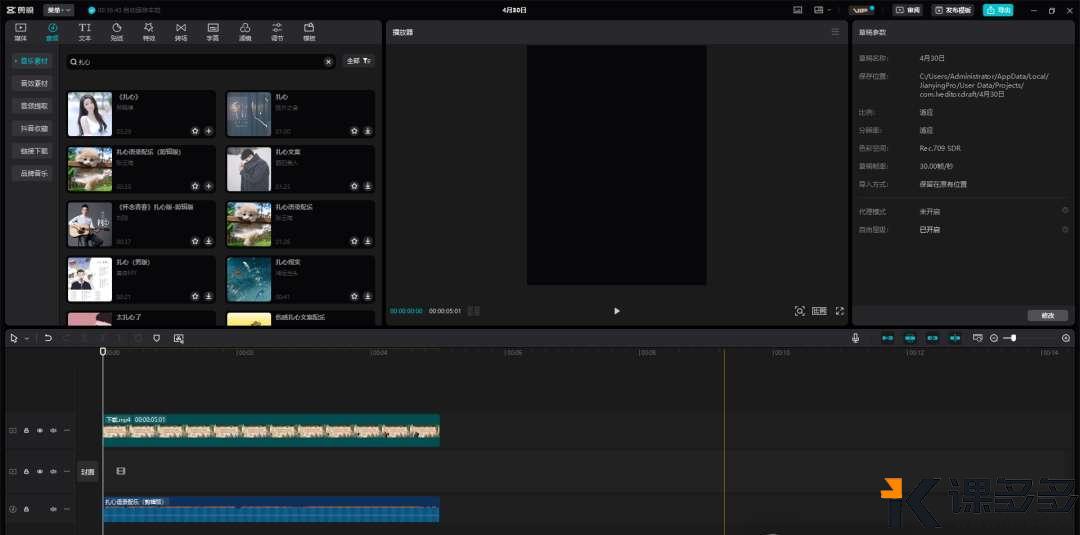Switch to the 特效 effects tab

149,32
